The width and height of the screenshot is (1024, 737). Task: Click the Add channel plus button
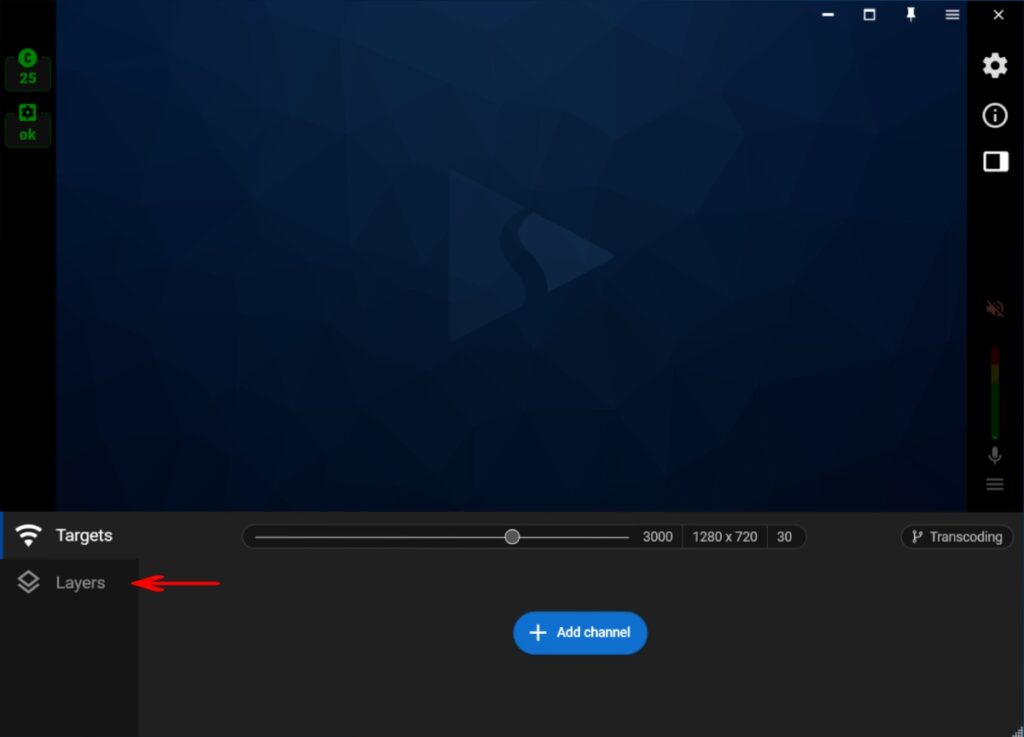point(580,633)
